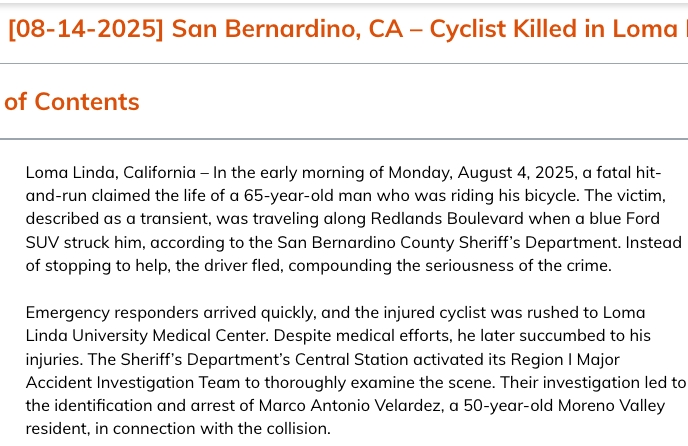Expand the Table of Contents section
Viewport: 688px width, 446px height.
pos(72,101)
